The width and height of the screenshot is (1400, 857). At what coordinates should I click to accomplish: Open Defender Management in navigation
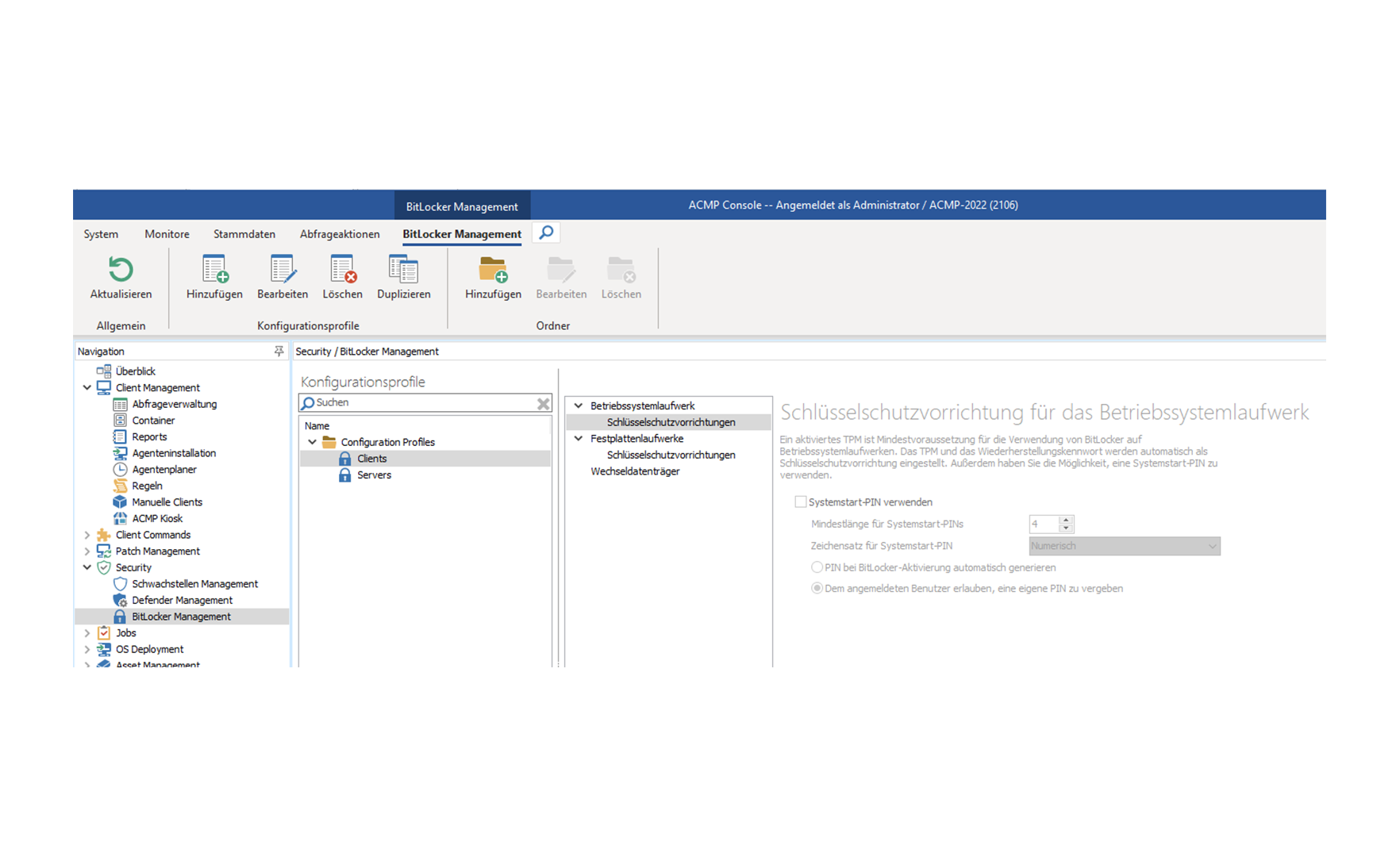[x=182, y=600]
